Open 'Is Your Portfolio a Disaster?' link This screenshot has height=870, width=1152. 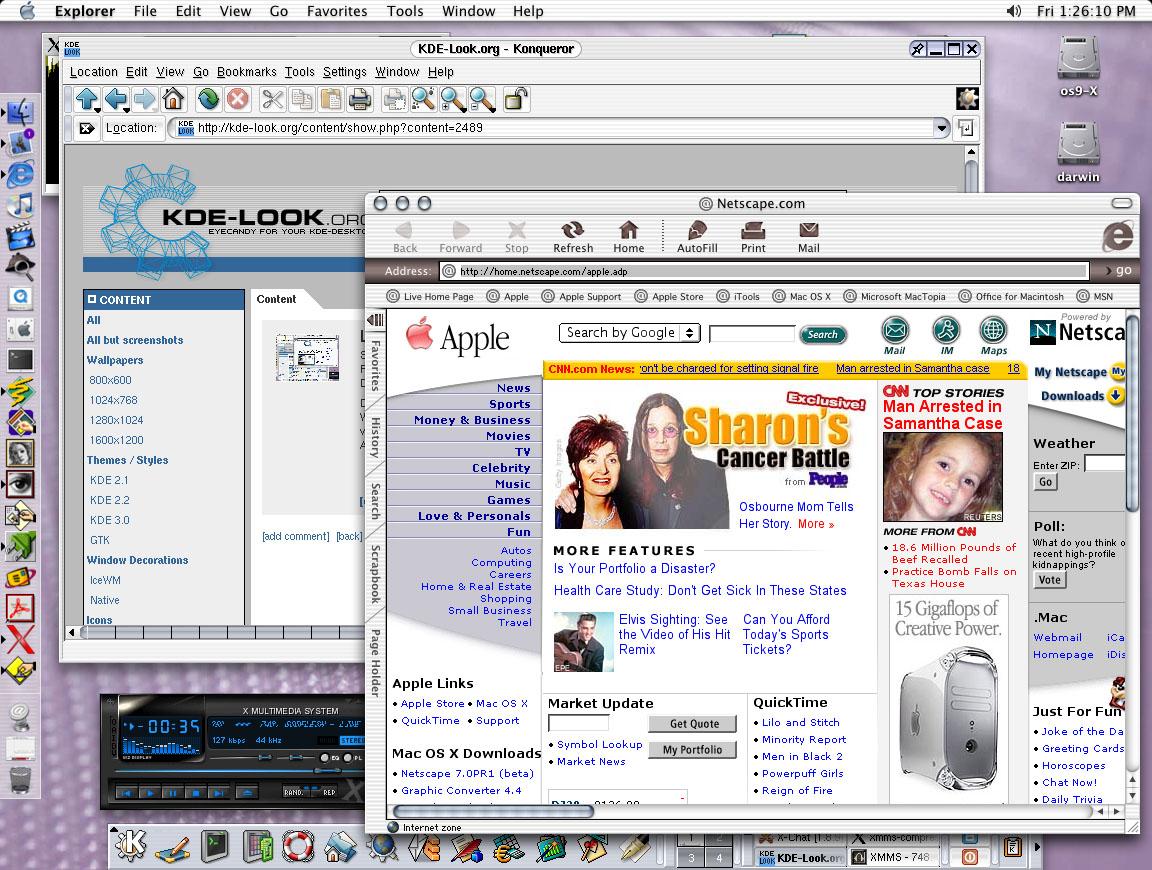(635, 569)
